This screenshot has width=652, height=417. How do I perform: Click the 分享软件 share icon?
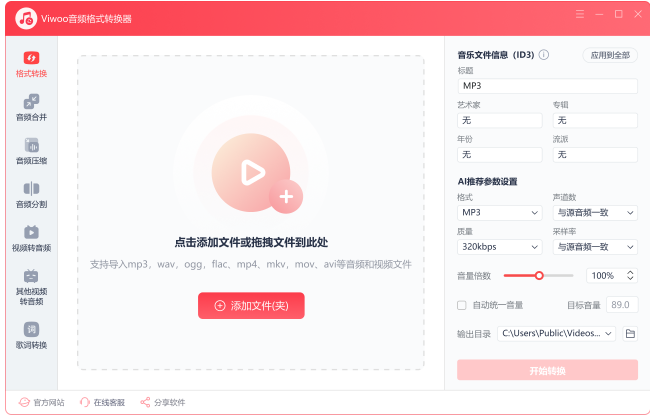coord(145,402)
